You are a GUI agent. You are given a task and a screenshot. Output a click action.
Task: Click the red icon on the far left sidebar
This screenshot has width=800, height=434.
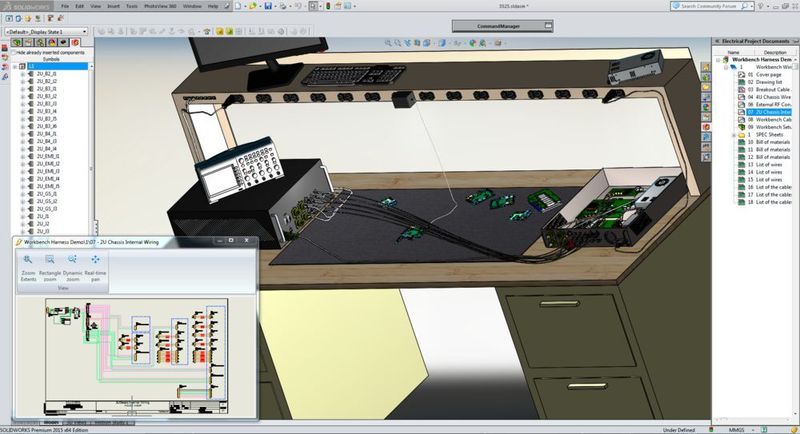coord(5,48)
